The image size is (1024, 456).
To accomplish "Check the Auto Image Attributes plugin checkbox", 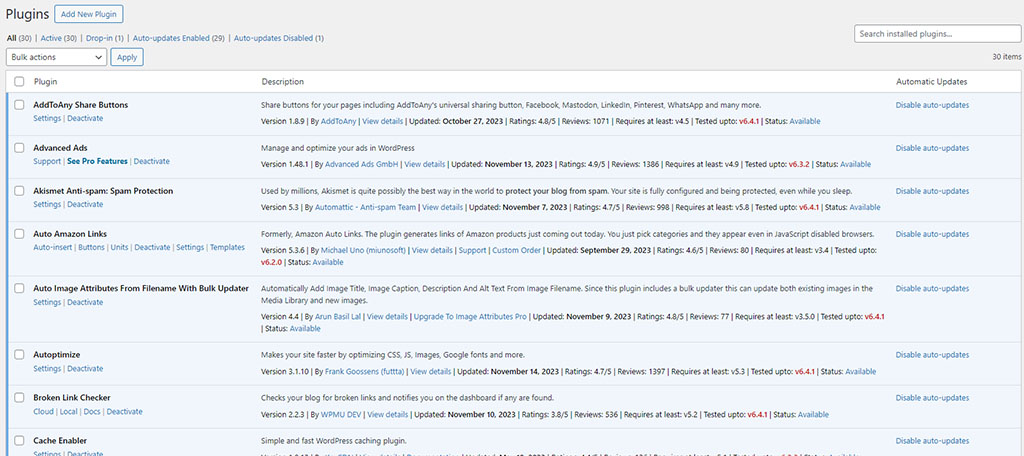I will pyautogui.click(x=20, y=288).
